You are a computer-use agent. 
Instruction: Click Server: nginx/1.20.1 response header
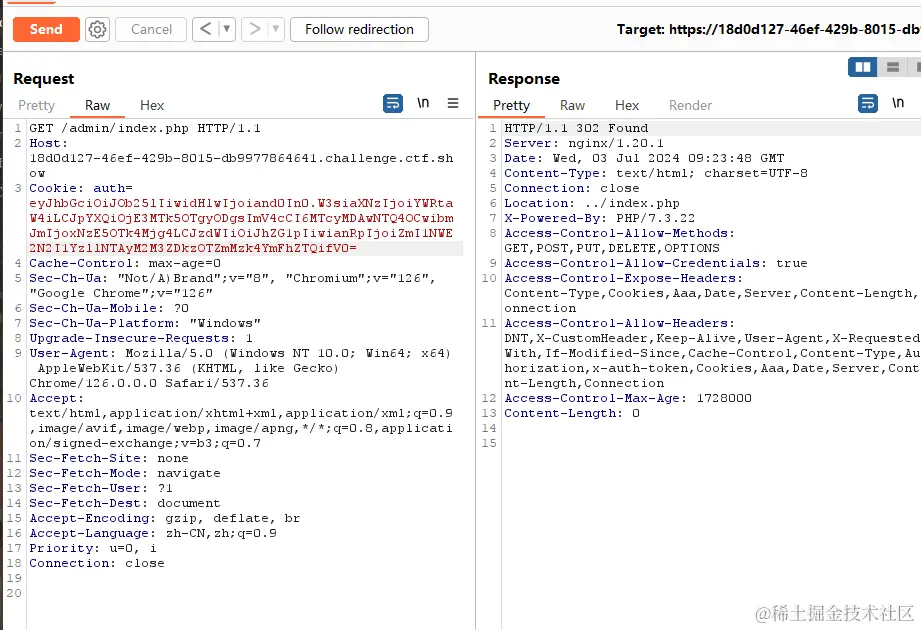[584, 143]
